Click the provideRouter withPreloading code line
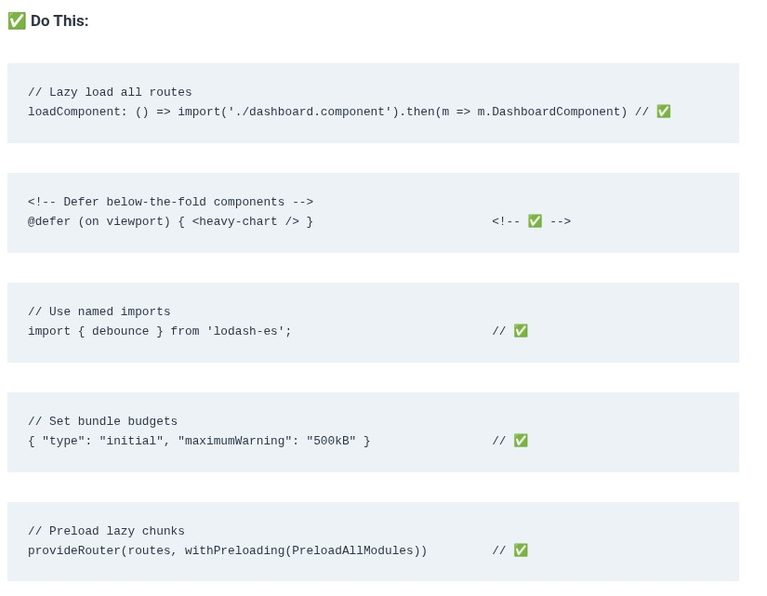The height and width of the screenshot is (596, 767). [x=227, y=550]
